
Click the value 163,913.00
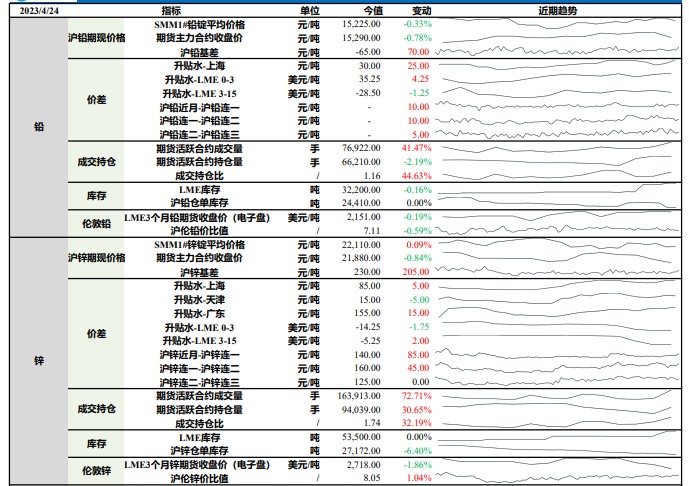[359, 396]
